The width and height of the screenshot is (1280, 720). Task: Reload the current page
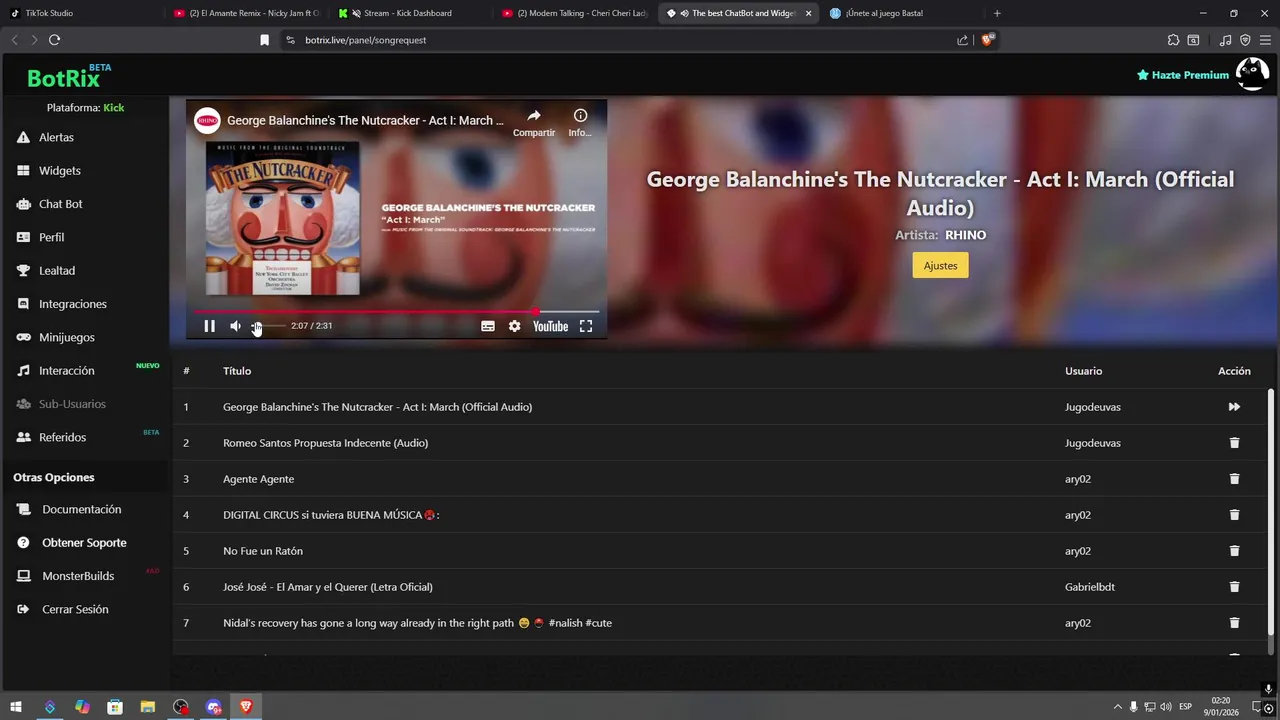point(54,40)
